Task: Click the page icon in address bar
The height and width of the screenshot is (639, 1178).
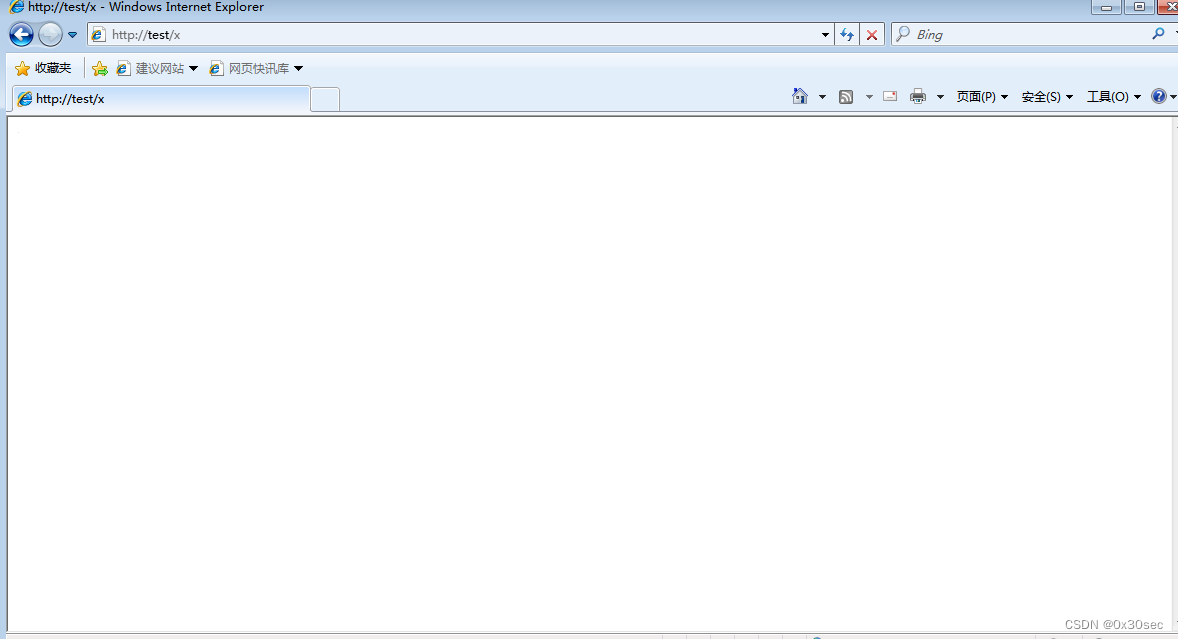Action: pos(98,35)
